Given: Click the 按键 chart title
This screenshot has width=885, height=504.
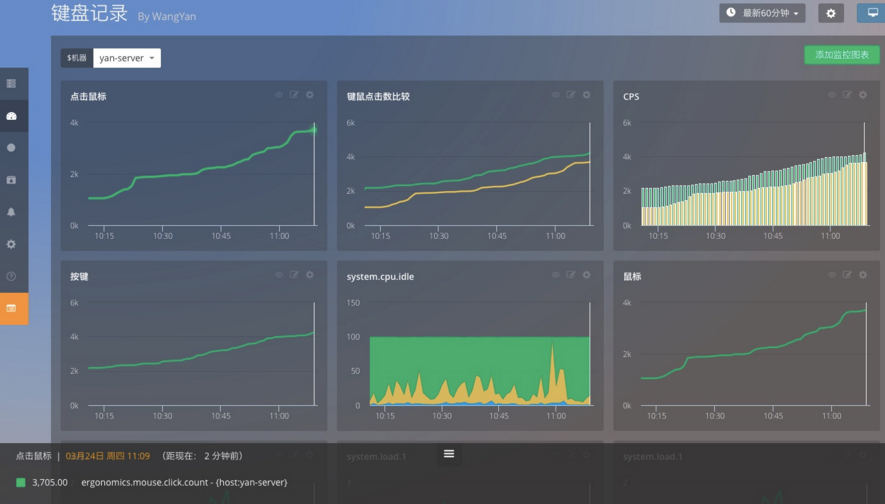Looking at the screenshot, I should point(79,277).
